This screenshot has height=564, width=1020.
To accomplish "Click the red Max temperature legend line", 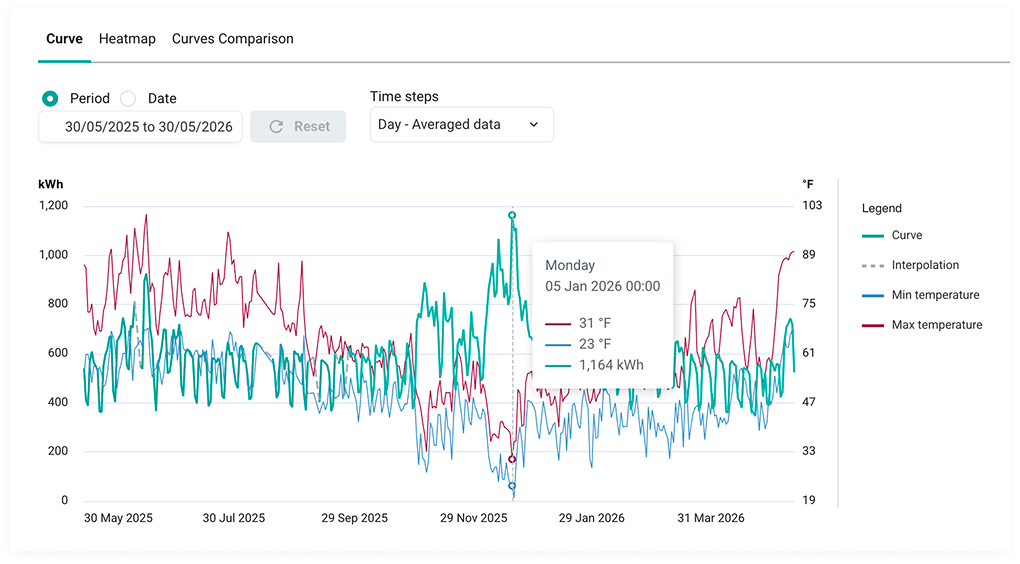I will [873, 325].
